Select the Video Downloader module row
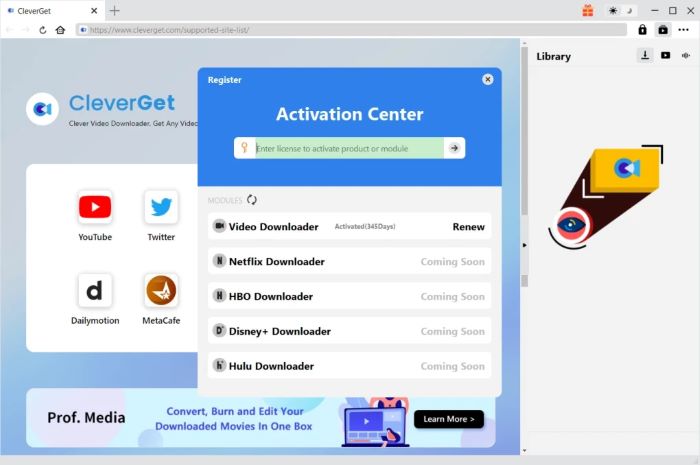700x465 pixels. [349, 226]
